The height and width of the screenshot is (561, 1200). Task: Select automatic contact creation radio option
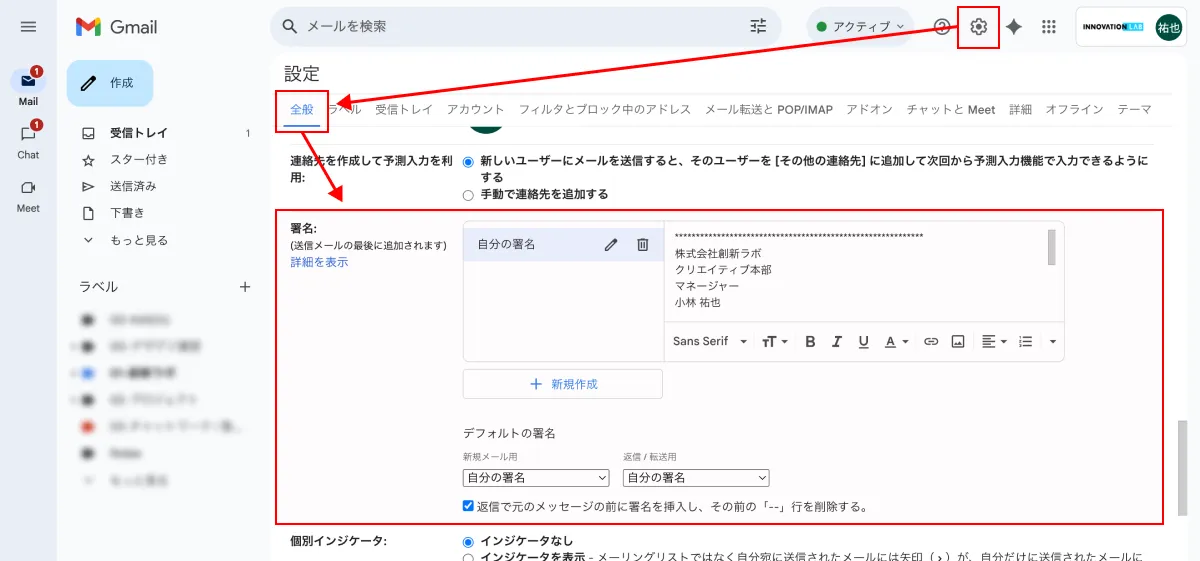468,161
